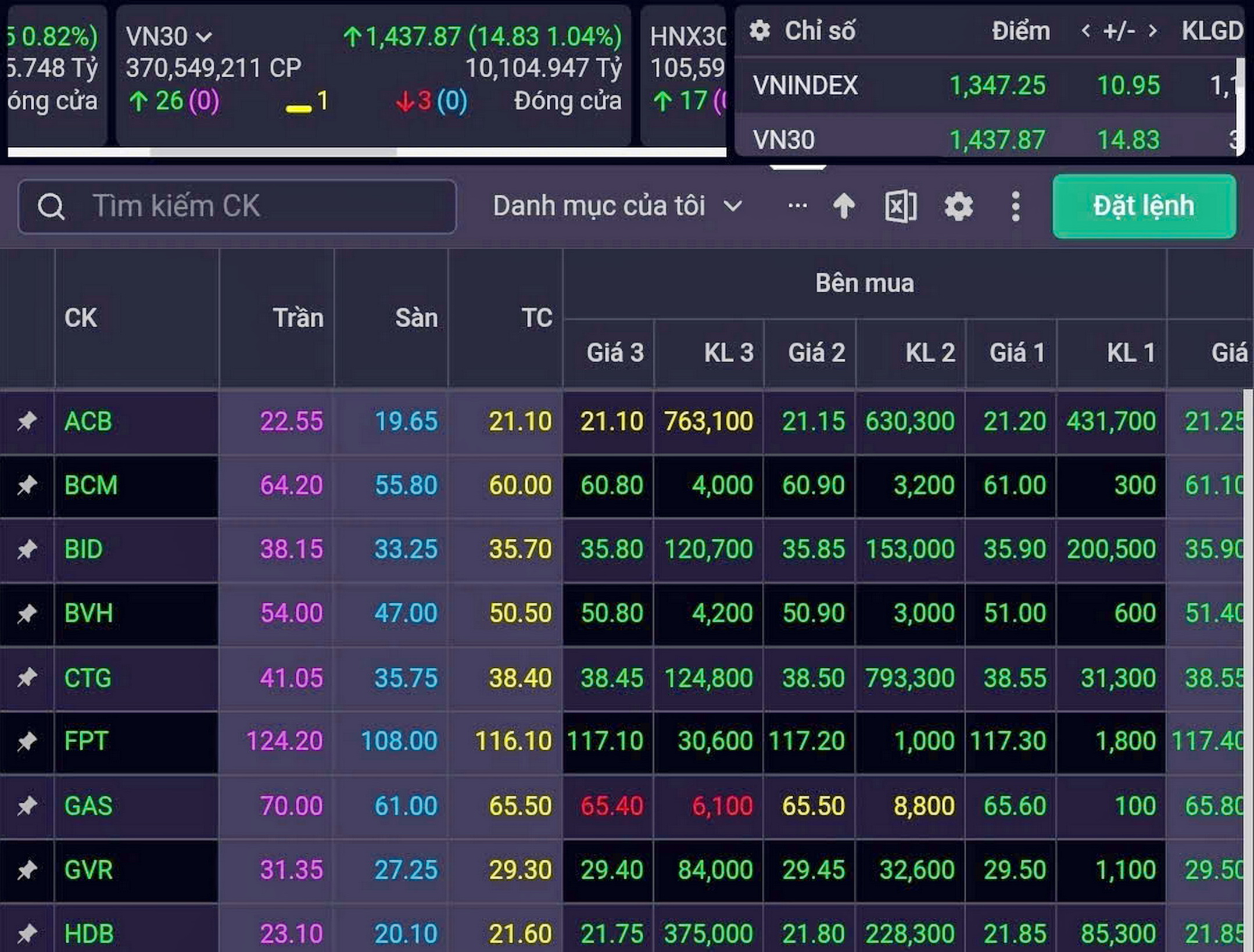Click the horizontal ellipsis next to watchlist
The width and height of the screenshot is (1254, 952).
797,206
